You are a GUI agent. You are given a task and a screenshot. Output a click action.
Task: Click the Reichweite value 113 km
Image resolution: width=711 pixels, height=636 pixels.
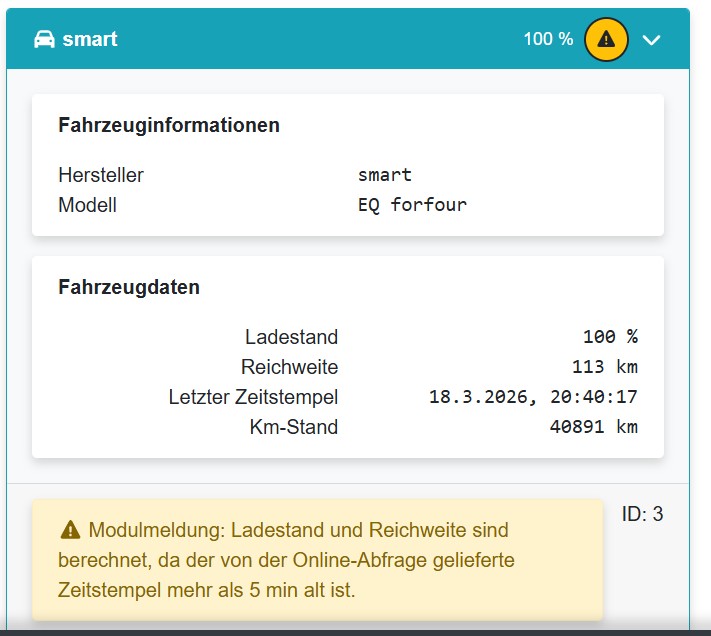click(x=604, y=367)
